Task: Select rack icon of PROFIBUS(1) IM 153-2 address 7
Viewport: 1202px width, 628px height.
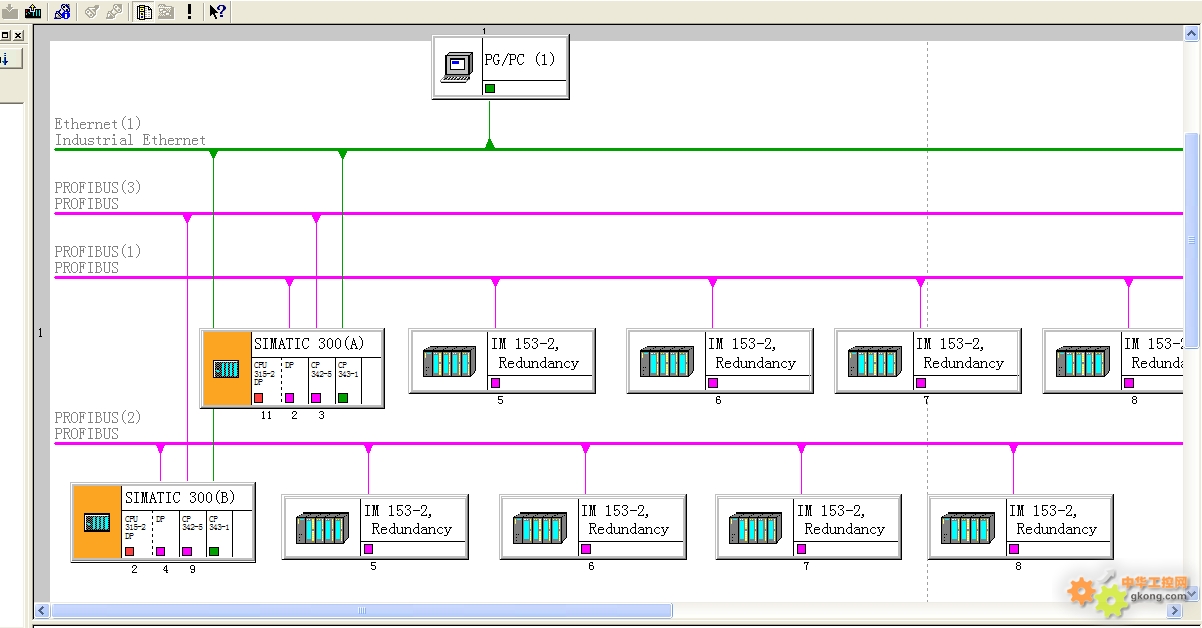Action: (874, 361)
